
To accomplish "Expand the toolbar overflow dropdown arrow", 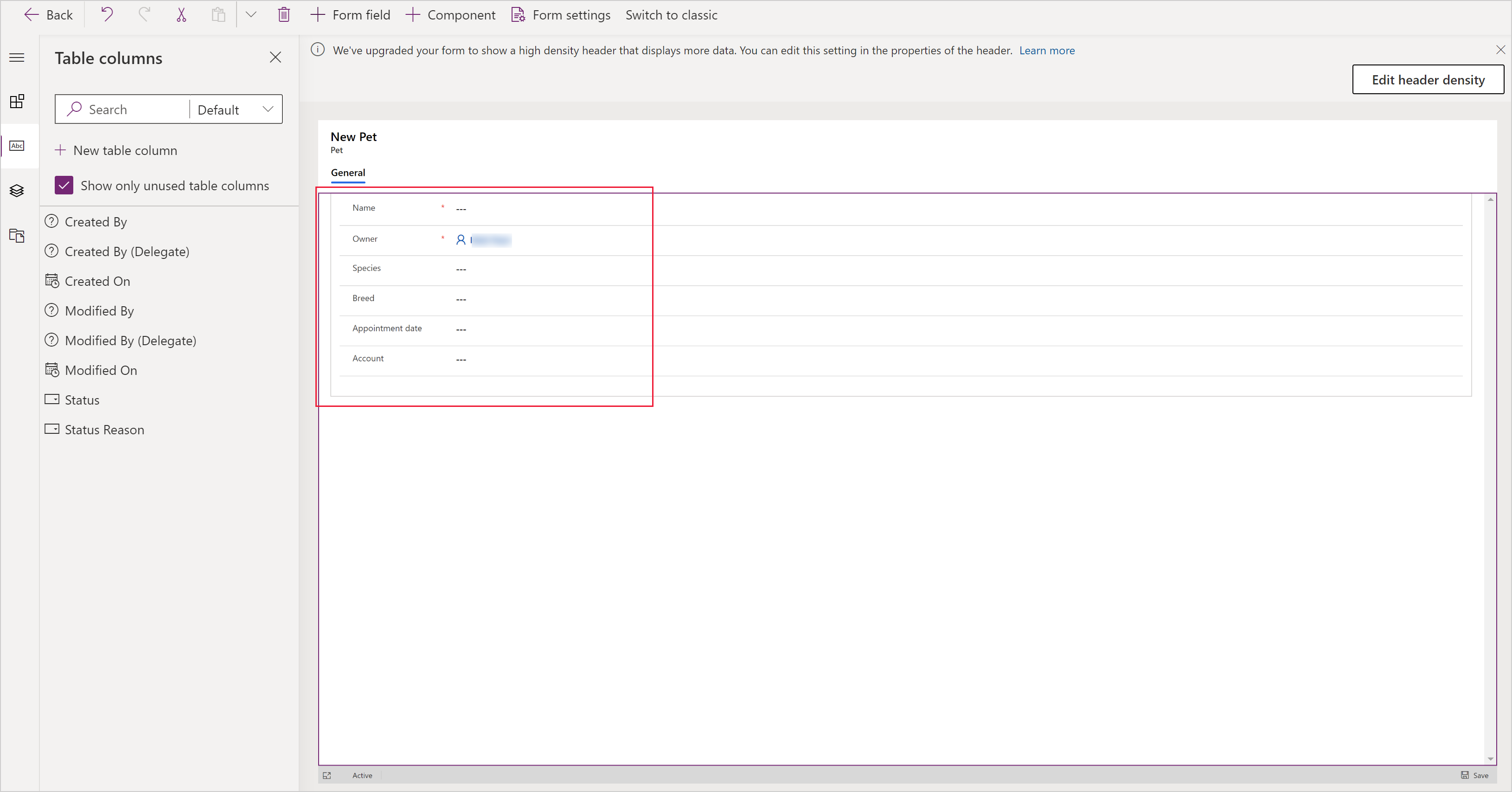I will pyautogui.click(x=251, y=15).
